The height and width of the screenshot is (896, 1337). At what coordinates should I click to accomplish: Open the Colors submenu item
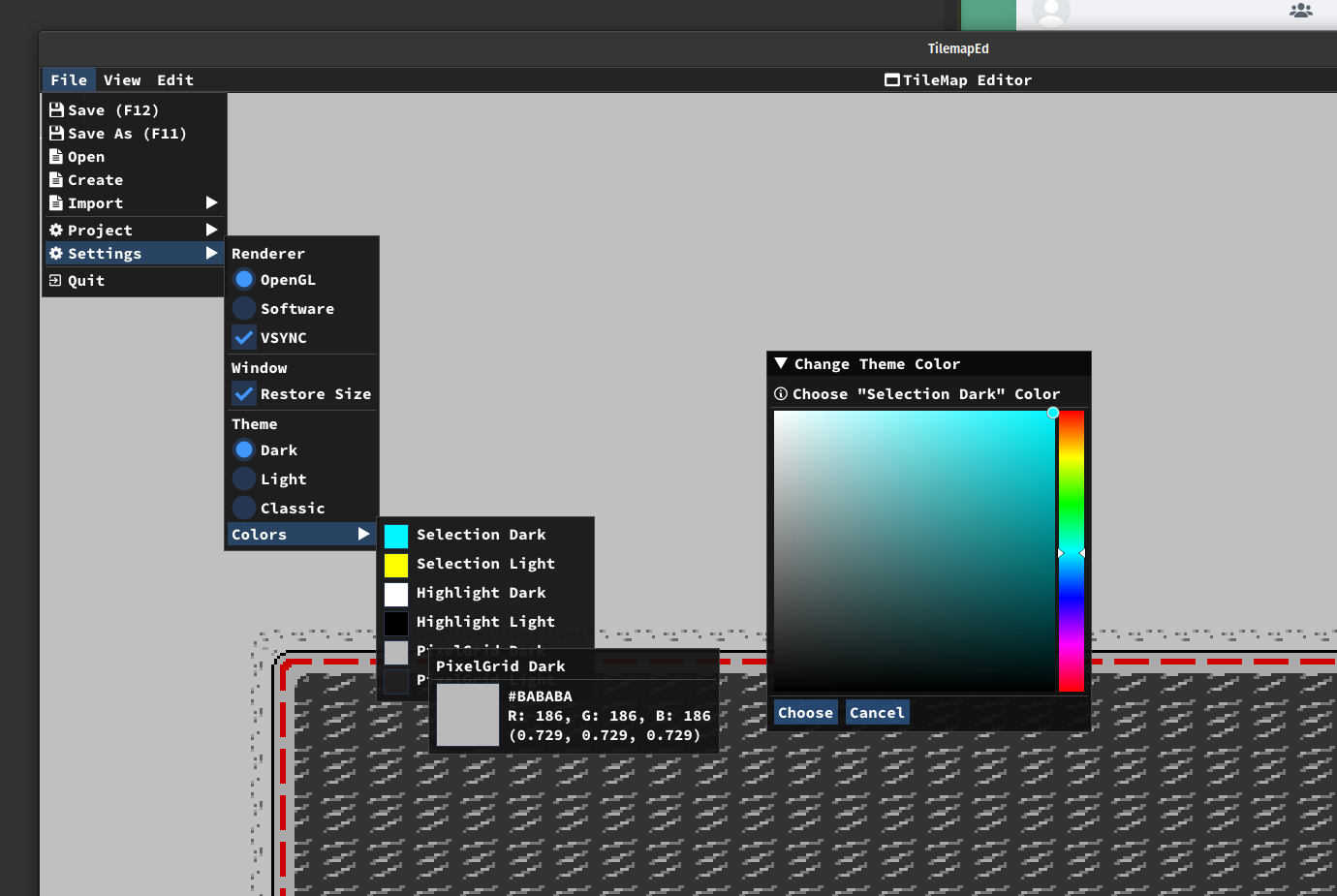click(301, 534)
